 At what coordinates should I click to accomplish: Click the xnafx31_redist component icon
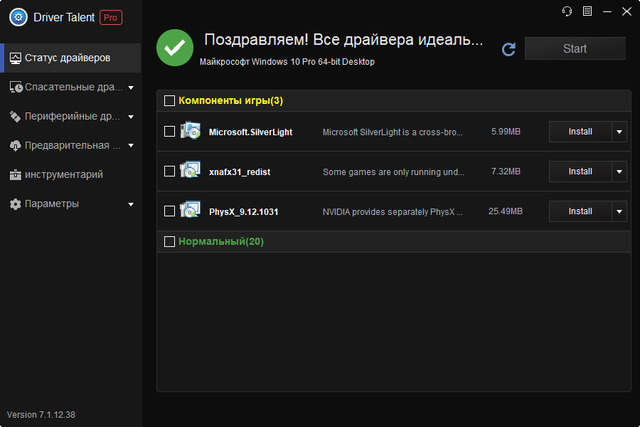(x=190, y=171)
